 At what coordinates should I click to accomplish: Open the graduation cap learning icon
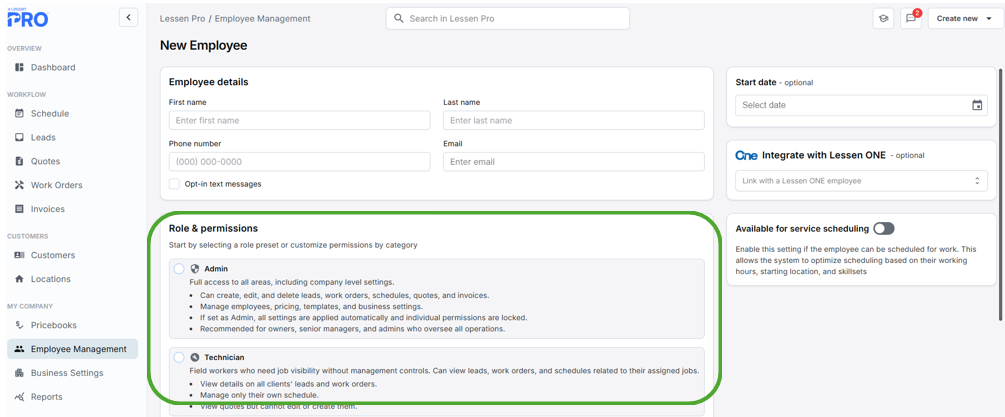[883, 18]
